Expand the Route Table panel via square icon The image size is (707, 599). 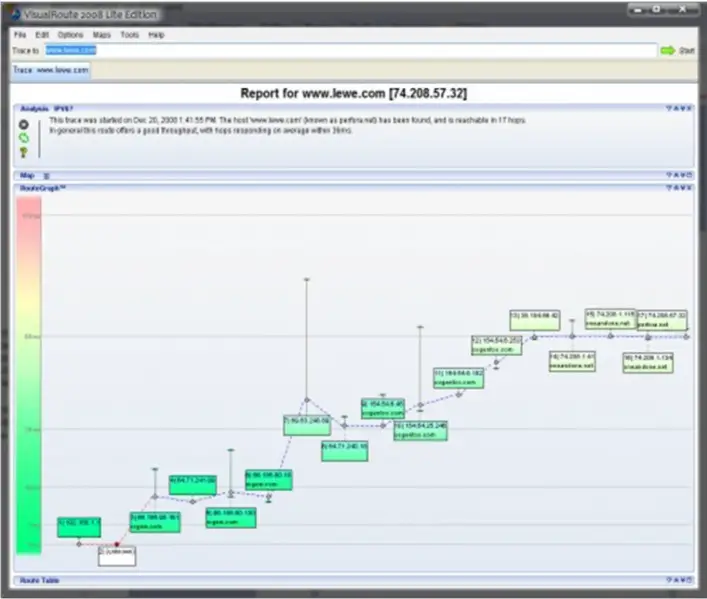pyautogui.click(x=689, y=580)
